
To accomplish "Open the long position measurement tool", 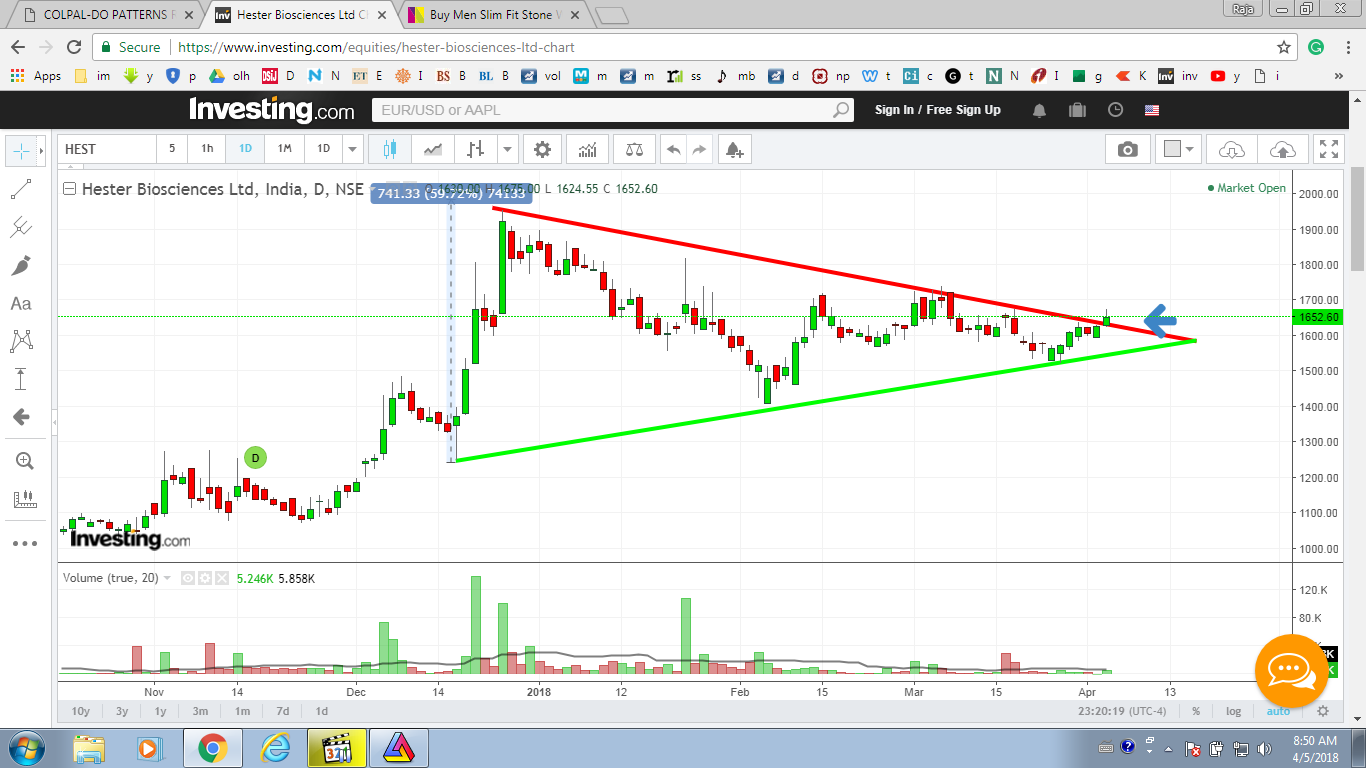I will [21, 379].
